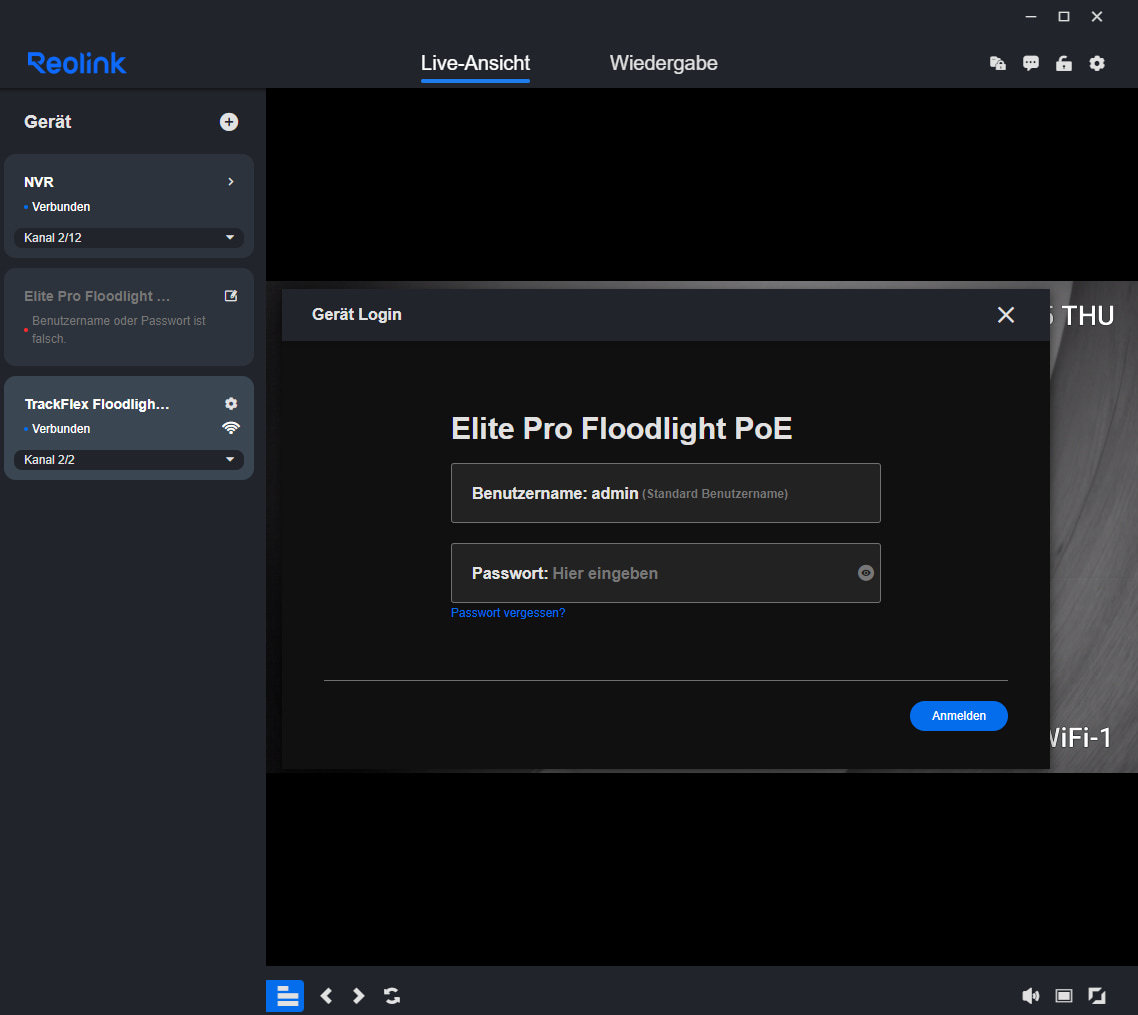The height and width of the screenshot is (1015, 1138).
Task: Add a new device with plus icon
Action: tap(229, 122)
